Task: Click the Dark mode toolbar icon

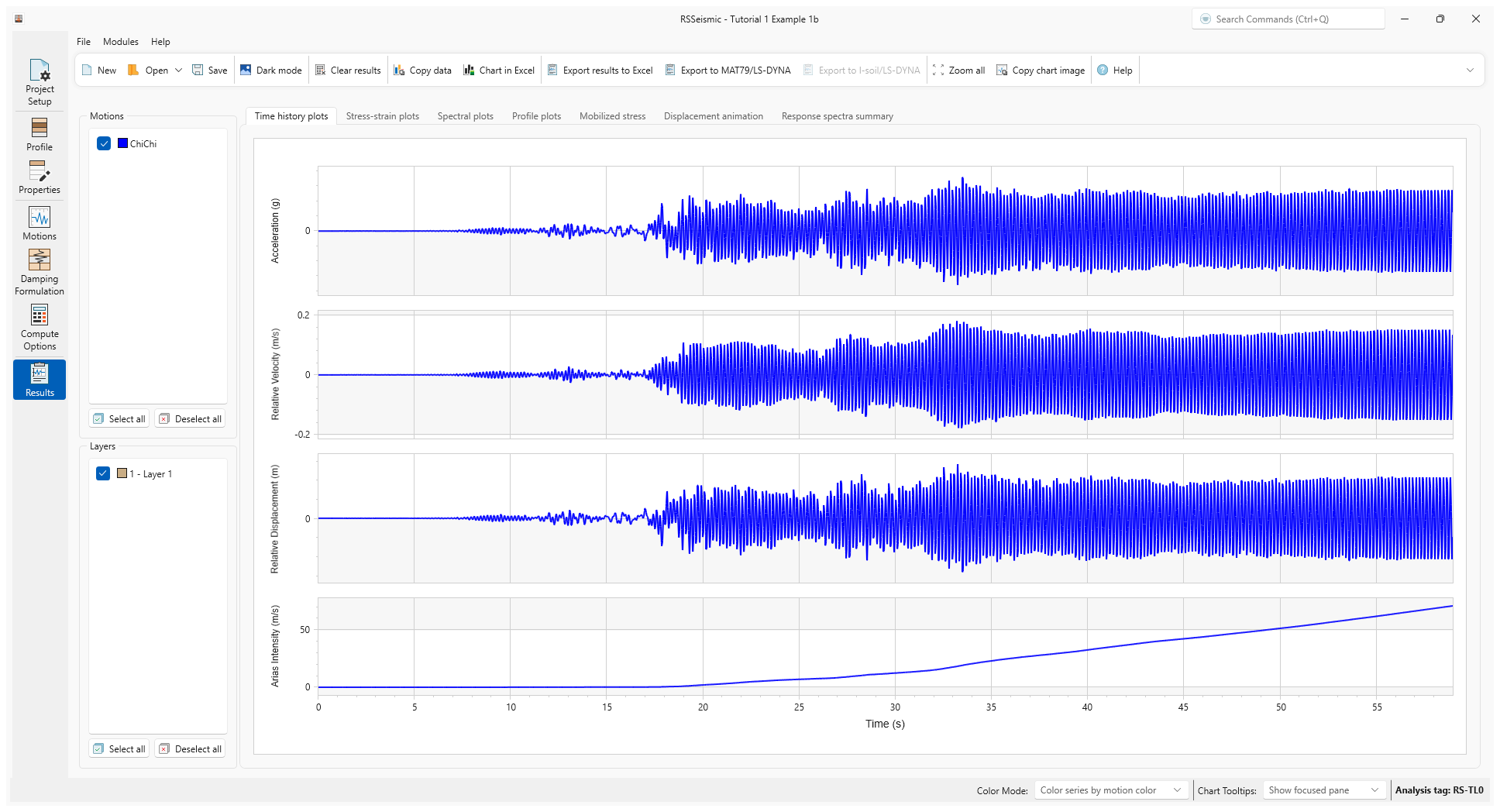Action: (246, 71)
